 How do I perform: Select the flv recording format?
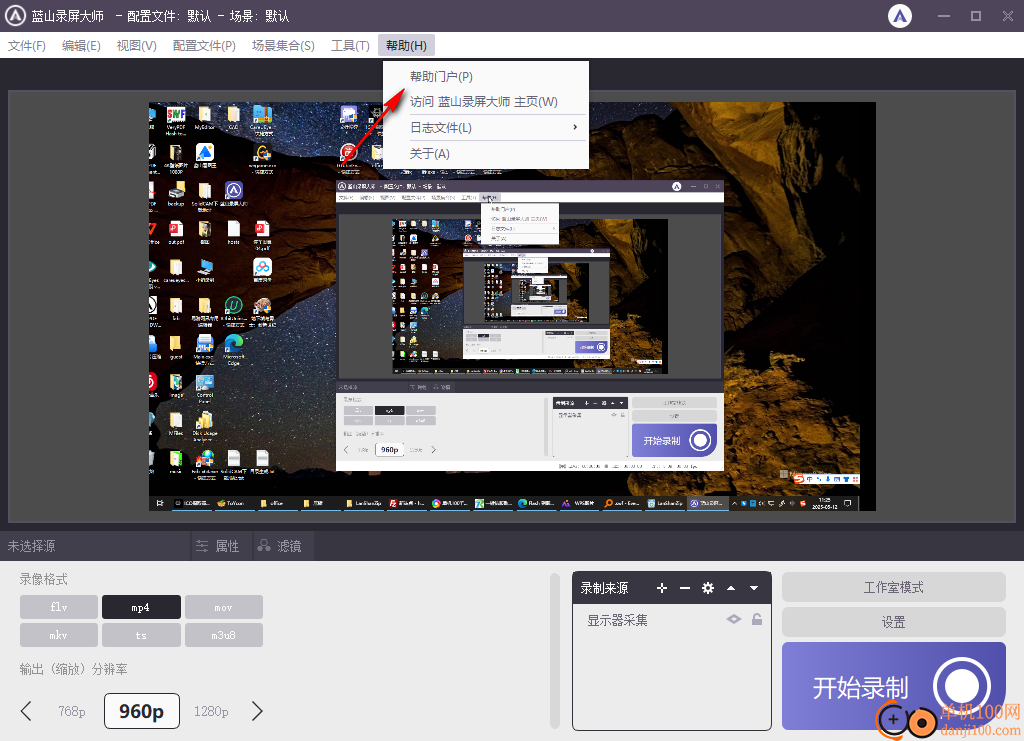(x=59, y=607)
